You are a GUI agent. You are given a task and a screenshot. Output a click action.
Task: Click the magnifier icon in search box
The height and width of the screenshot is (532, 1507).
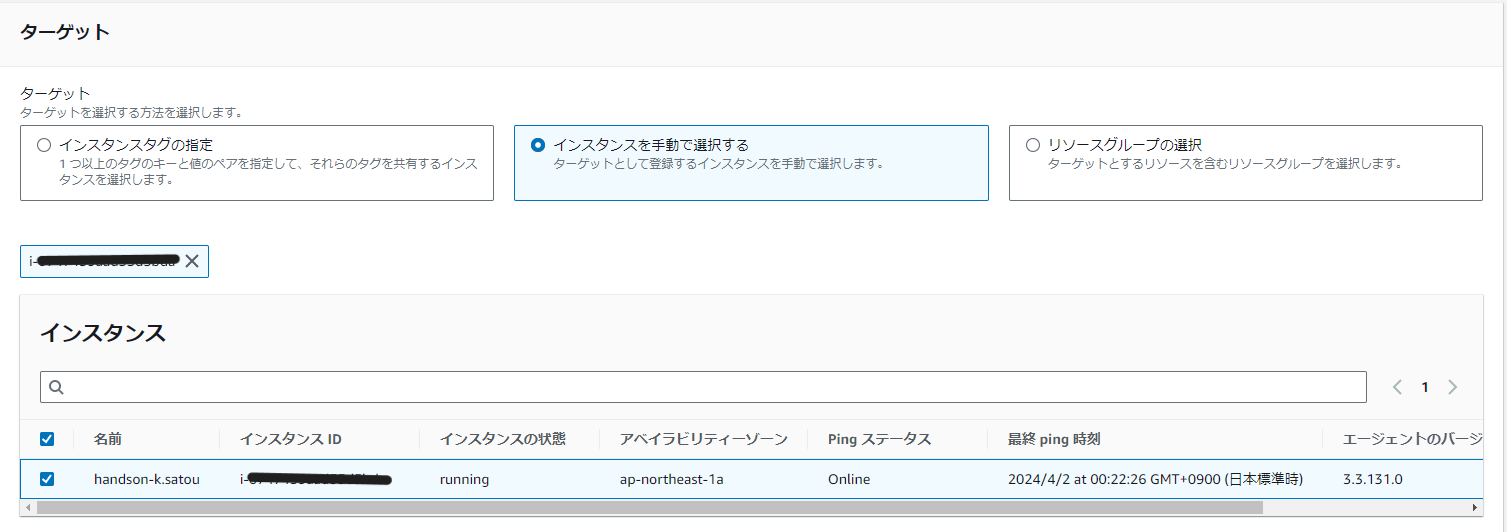click(56, 387)
